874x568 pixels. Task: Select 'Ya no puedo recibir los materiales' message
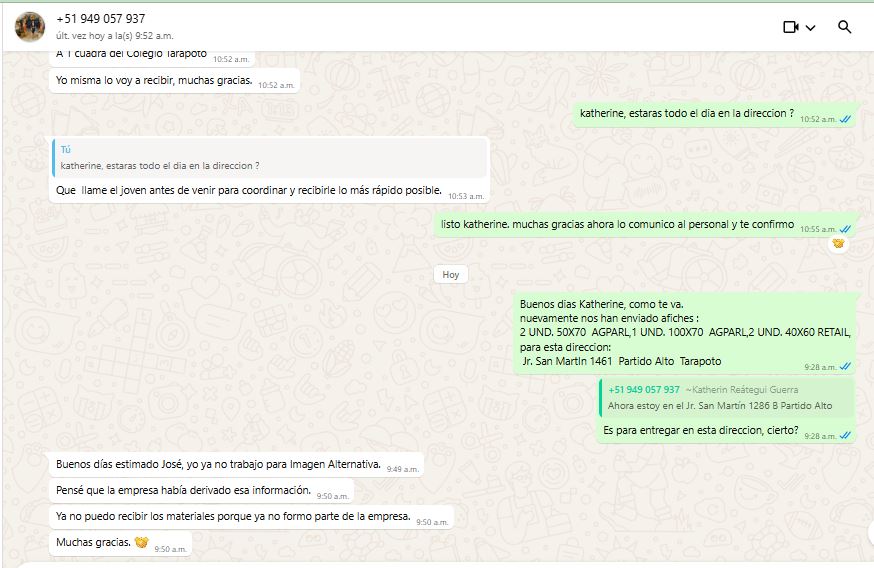230,516
